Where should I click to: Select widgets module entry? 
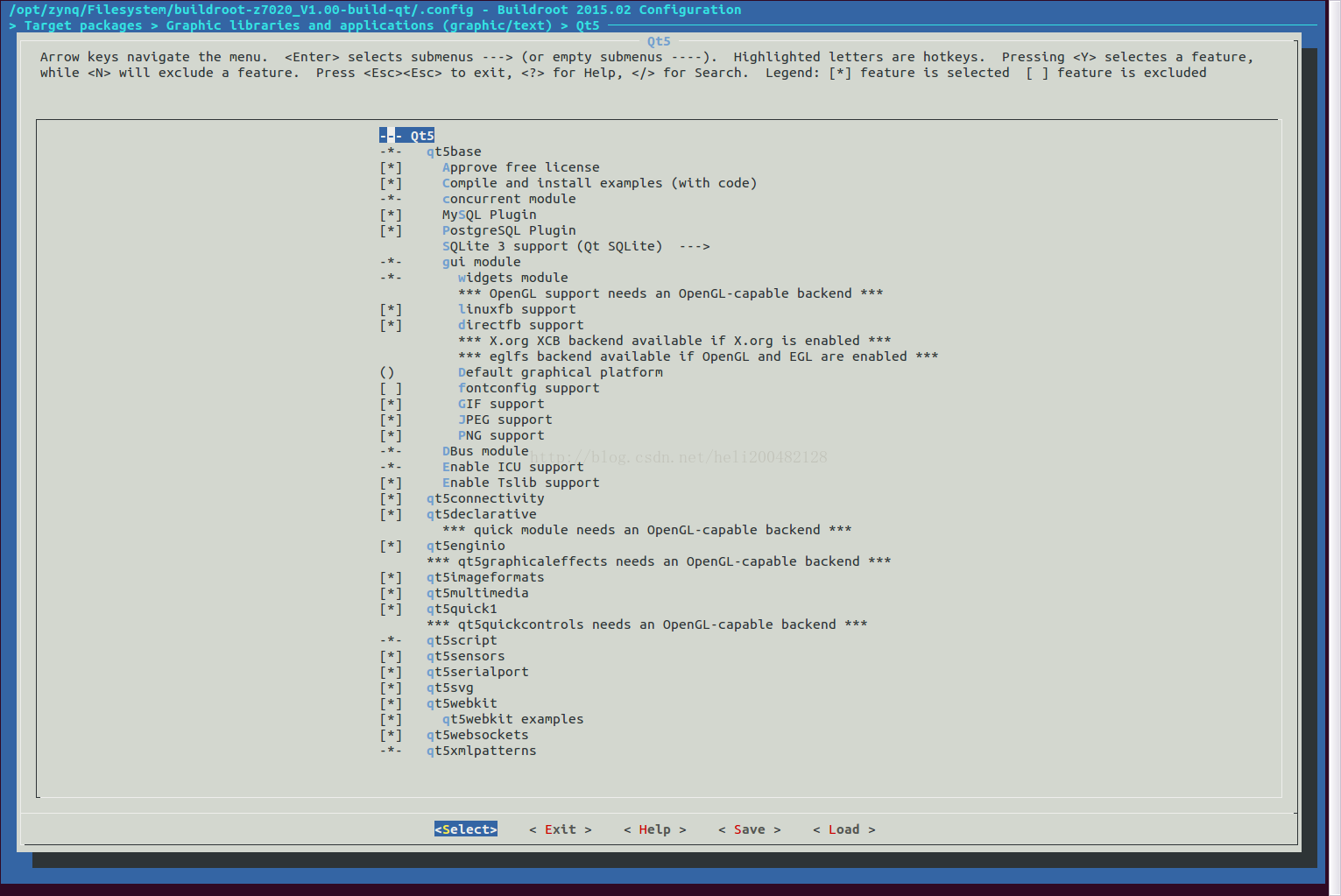click(512, 278)
